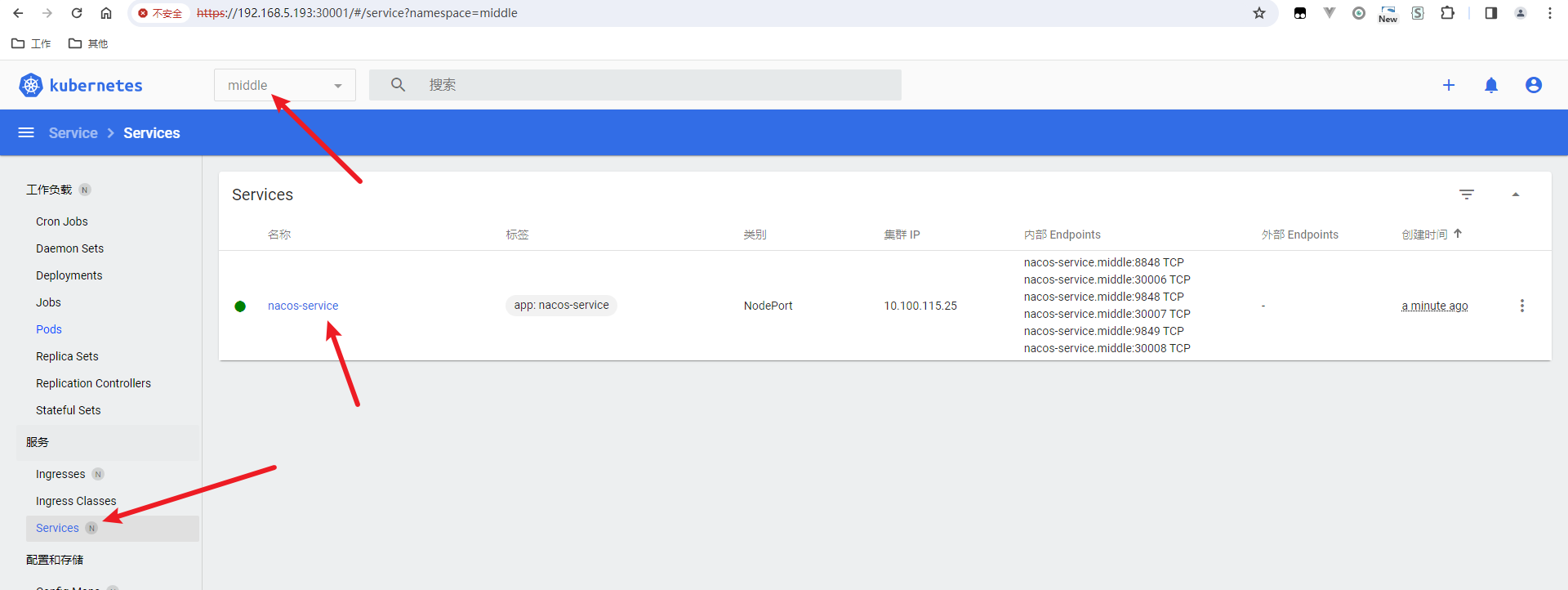Open the middle namespace dropdown
The height and width of the screenshot is (590, 1568).
tap(285, 85)
